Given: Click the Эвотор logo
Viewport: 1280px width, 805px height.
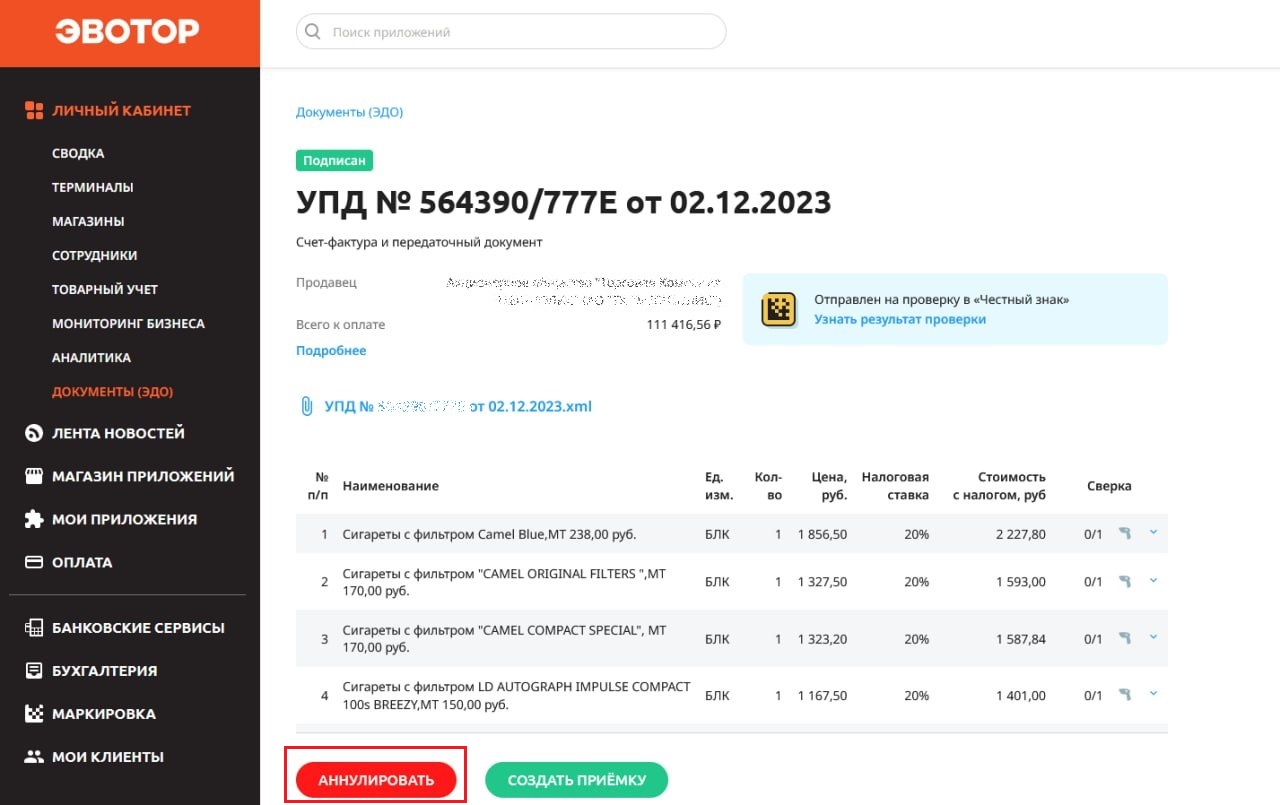Looking at the screenshot, I should pyautogui.click(x=127, y=32).
